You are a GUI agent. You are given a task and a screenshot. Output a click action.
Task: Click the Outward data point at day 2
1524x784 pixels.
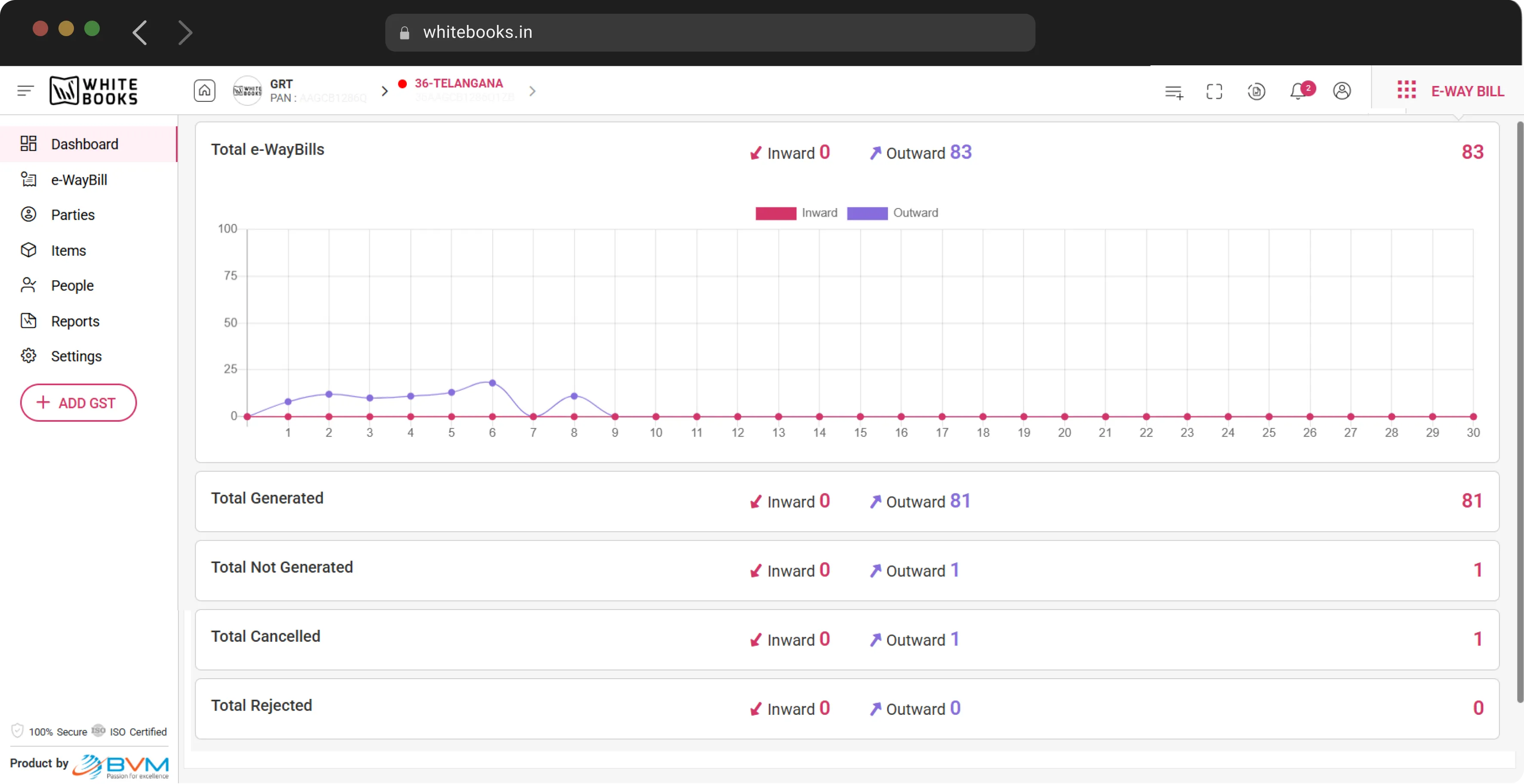click(x=329, y=395)
